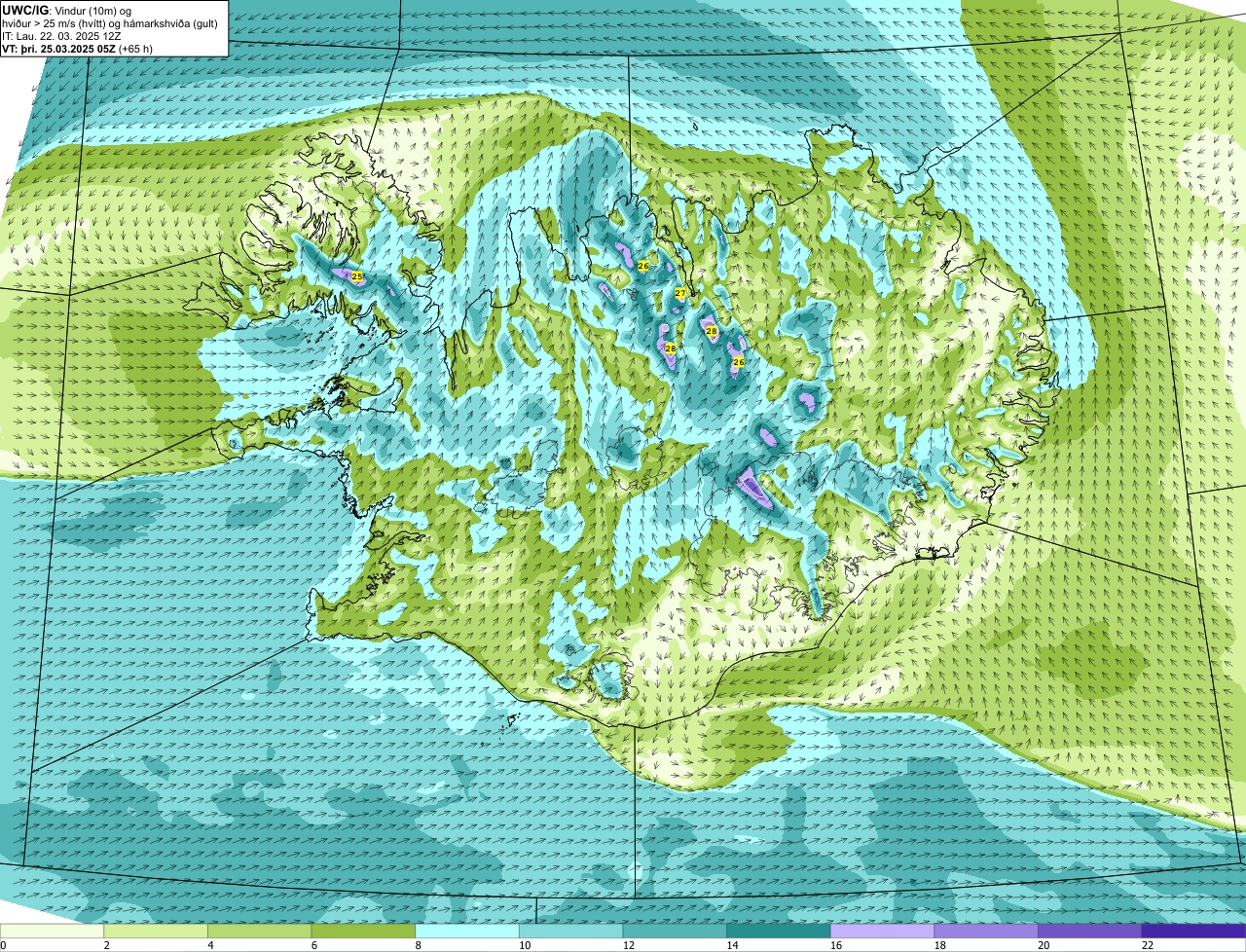Image resolution: width=1246 pixels, height=952 pixels.
Task: Click the pale cyan 8–10 m/s legend swatch
Action: tap(467, 932)
